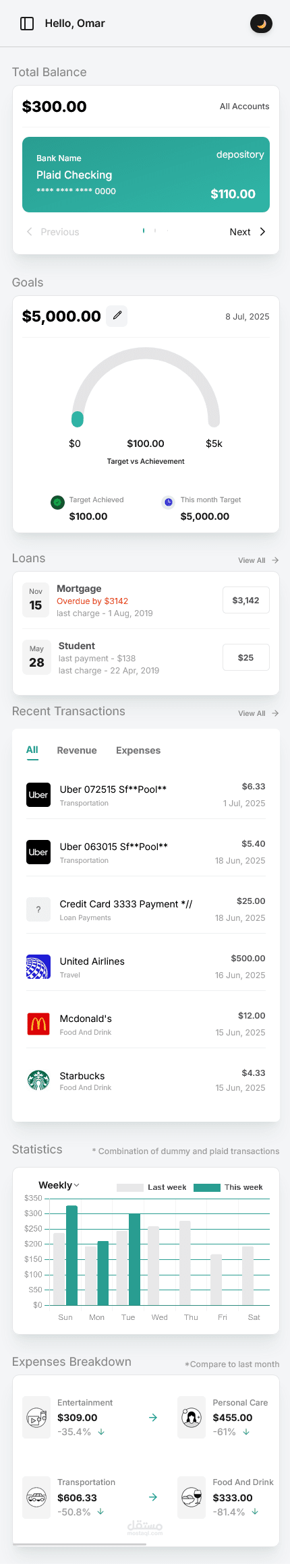Viewport: 290px width, 1568px height.
Task: Select the Plaid Checking account card
Action: [x=146, y=175]
